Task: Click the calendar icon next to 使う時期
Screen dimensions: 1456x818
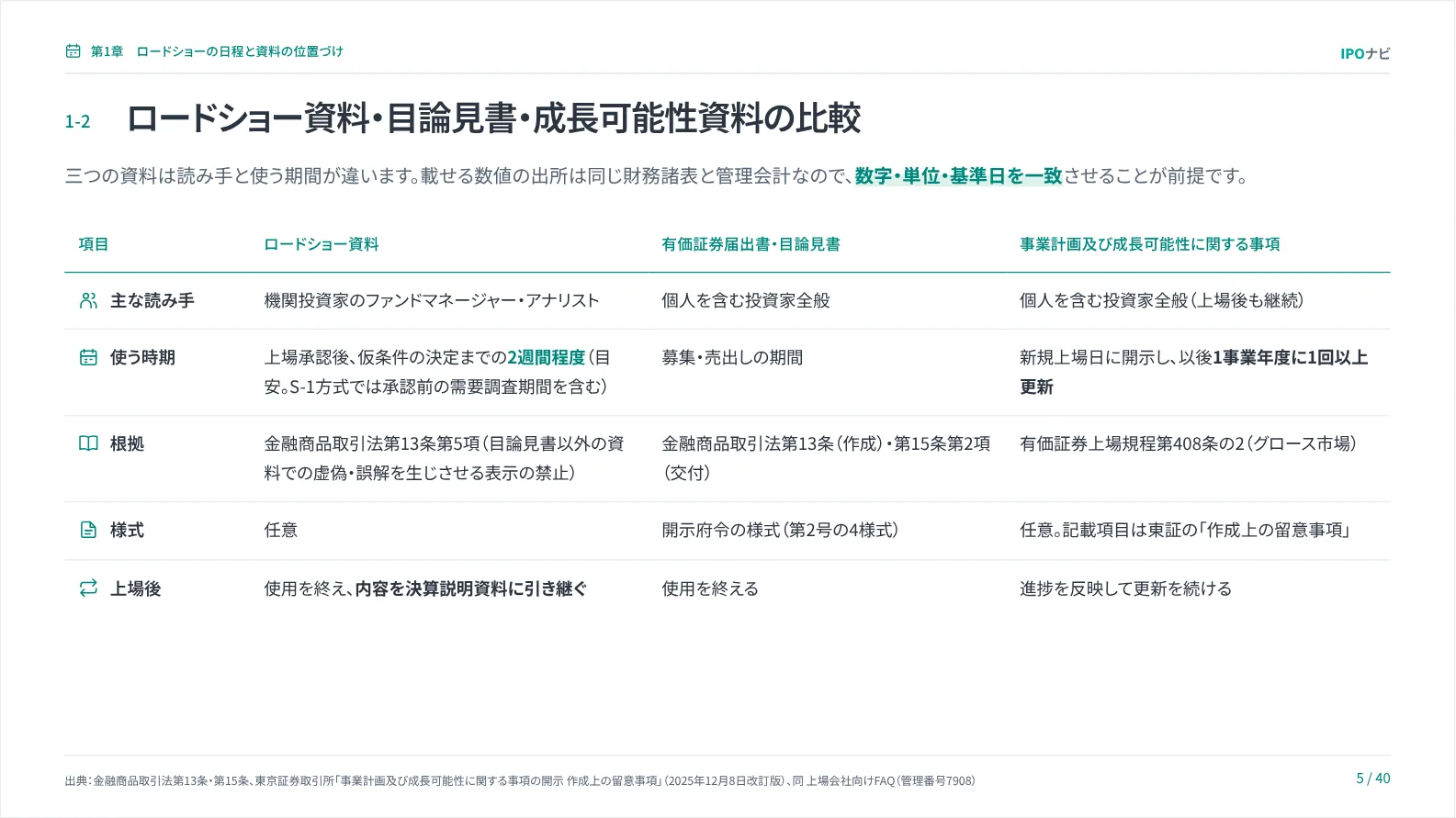Action: (x=88, y=357)
